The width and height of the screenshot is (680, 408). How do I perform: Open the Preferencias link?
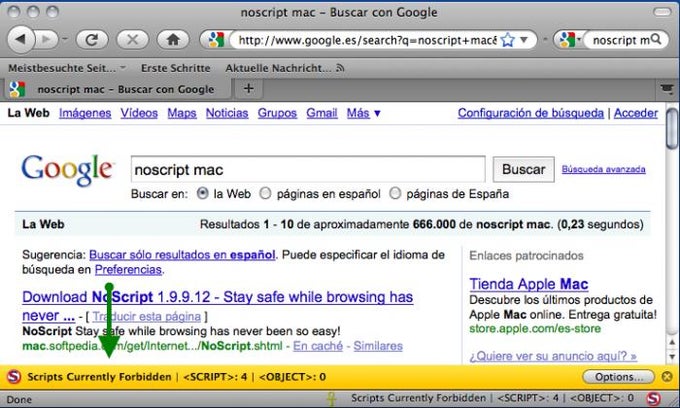(128, 270)
